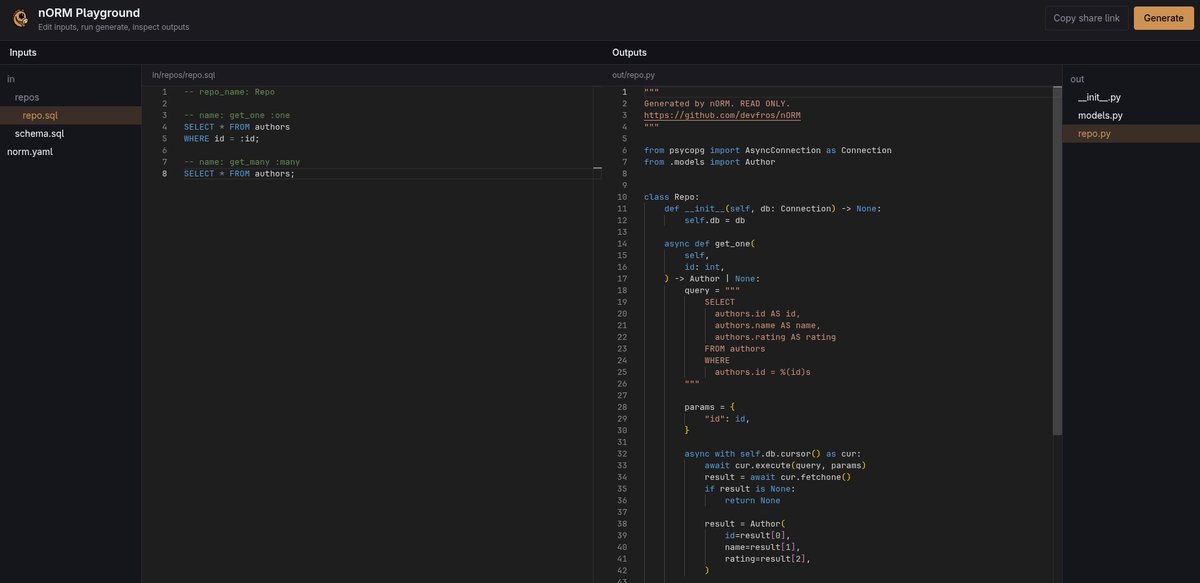Click line number 14 in output gutter
Screen dimensions: 1200x583
pyautogui.click(x=622, y=243)
